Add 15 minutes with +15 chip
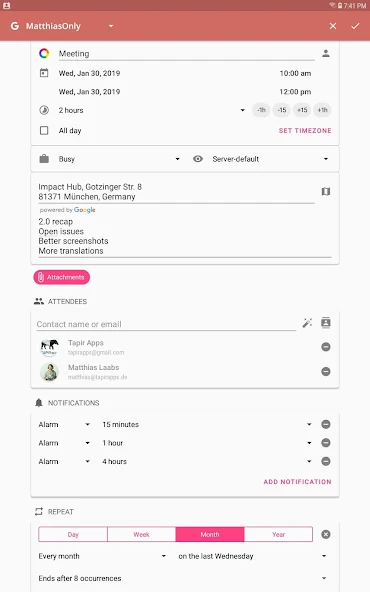370x592 pixels. [302, 110]
